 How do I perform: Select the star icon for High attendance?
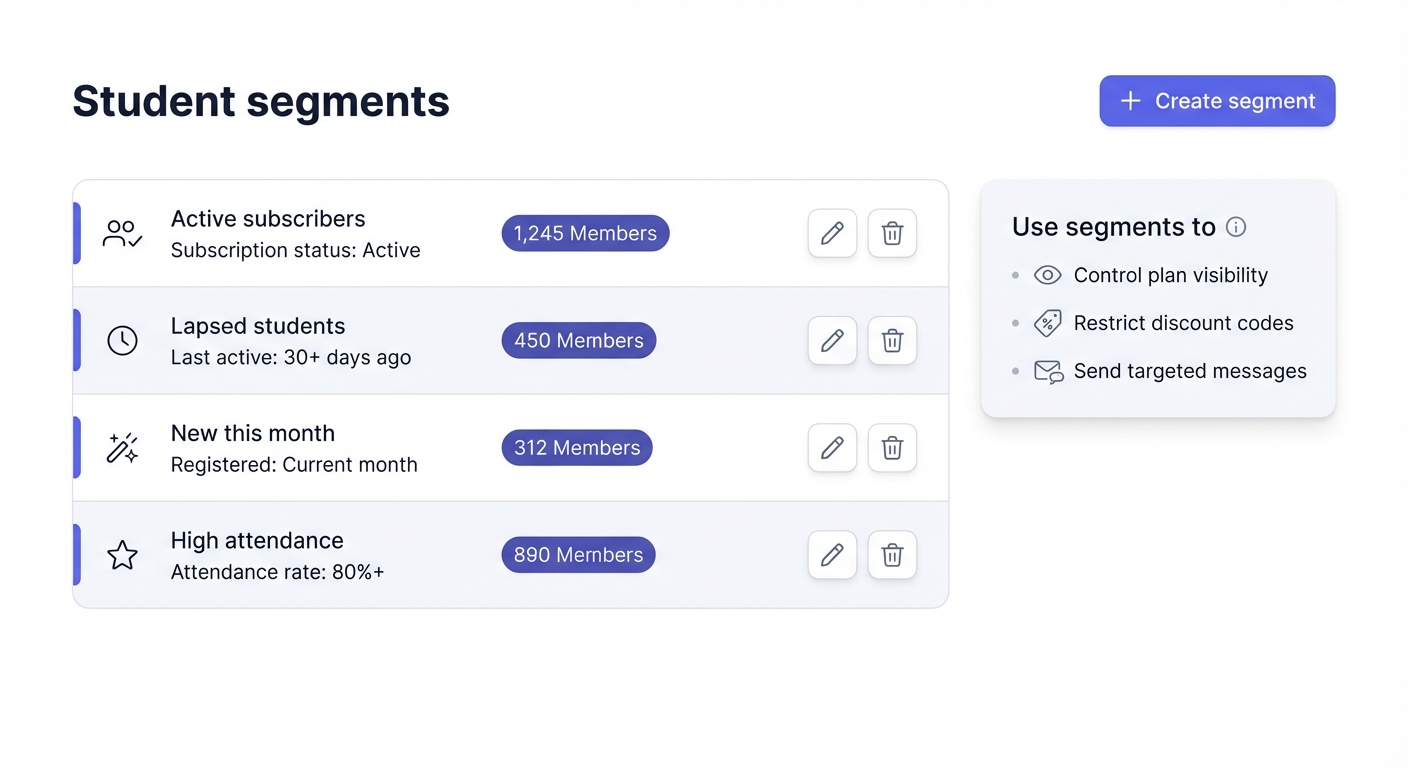click(121, 554)
